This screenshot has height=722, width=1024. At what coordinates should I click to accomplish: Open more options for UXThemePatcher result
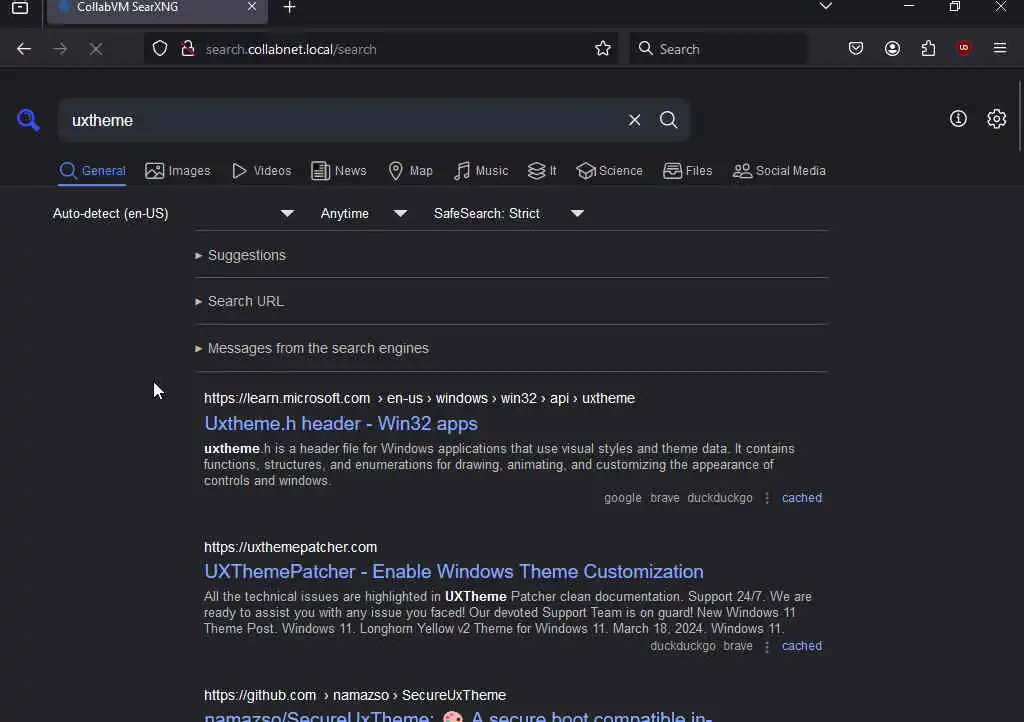point(767,646)
